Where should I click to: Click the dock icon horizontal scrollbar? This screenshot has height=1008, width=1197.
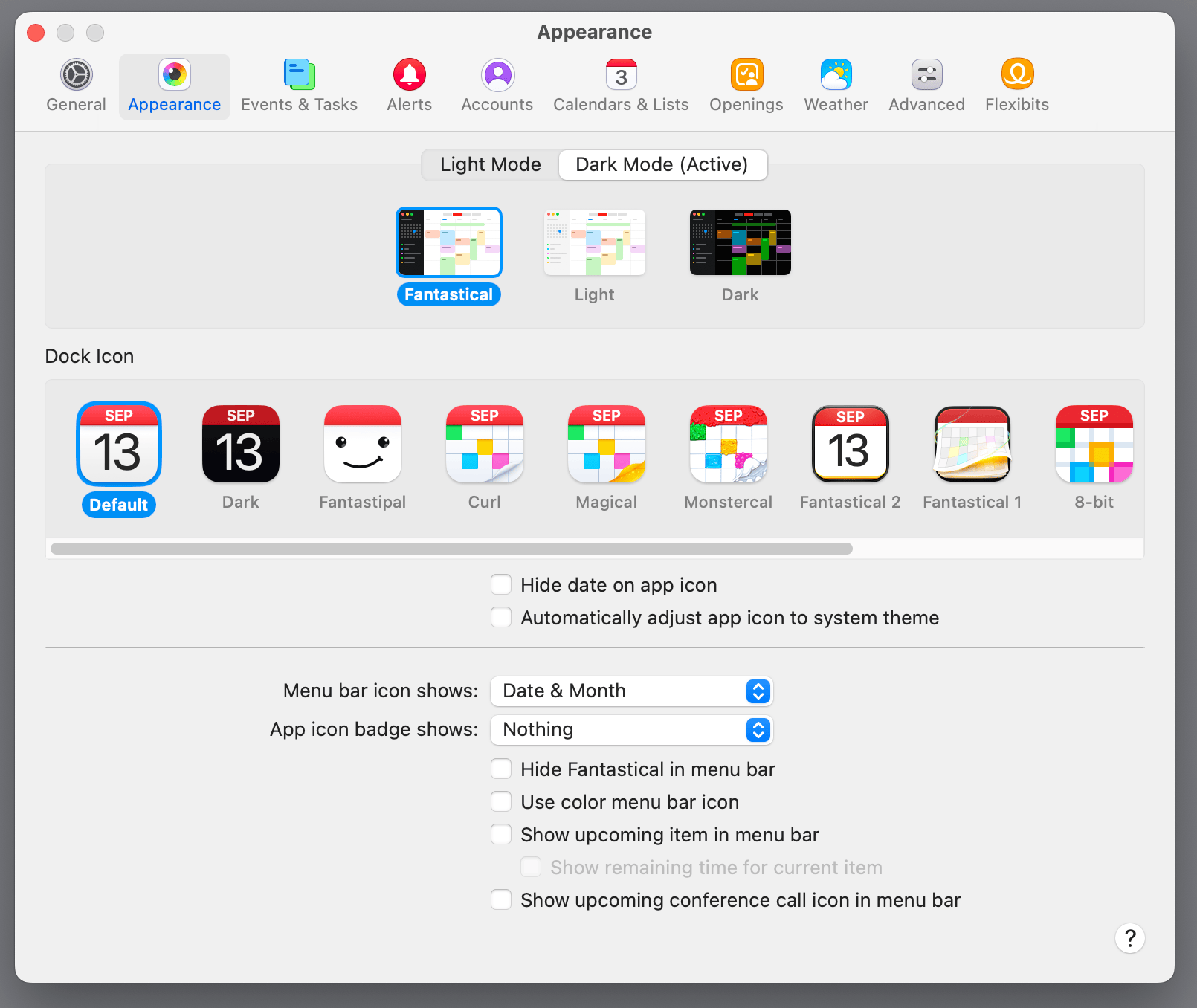[x=451, y=549]
